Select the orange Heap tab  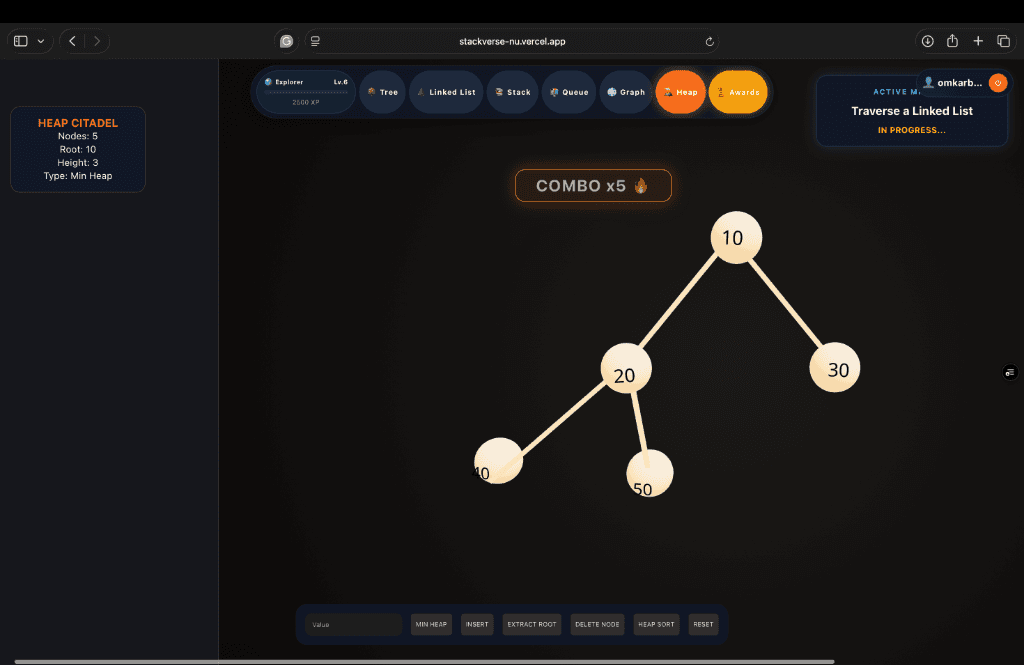coord(680,92)
